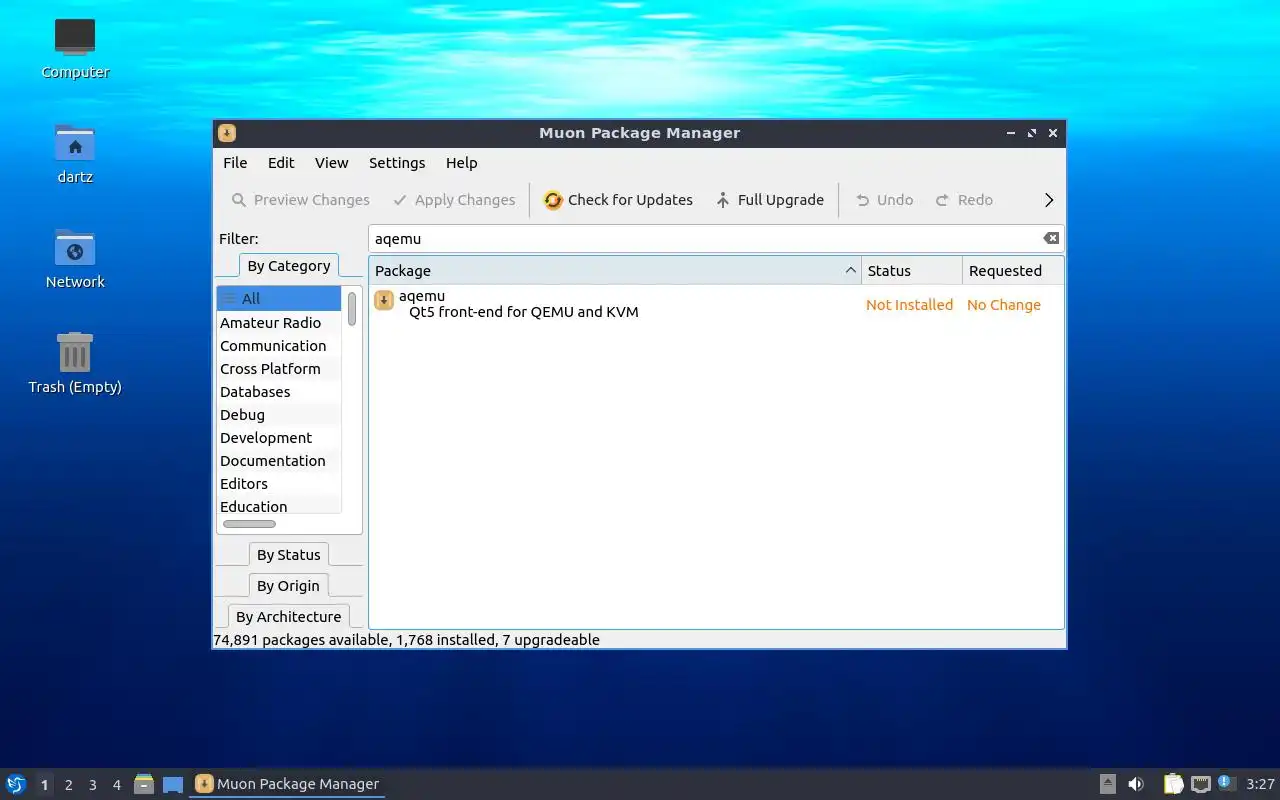This screenshot has width=1280, height=800.
Task: Open the update notifier tray icon
Action: pos(1227,783)
